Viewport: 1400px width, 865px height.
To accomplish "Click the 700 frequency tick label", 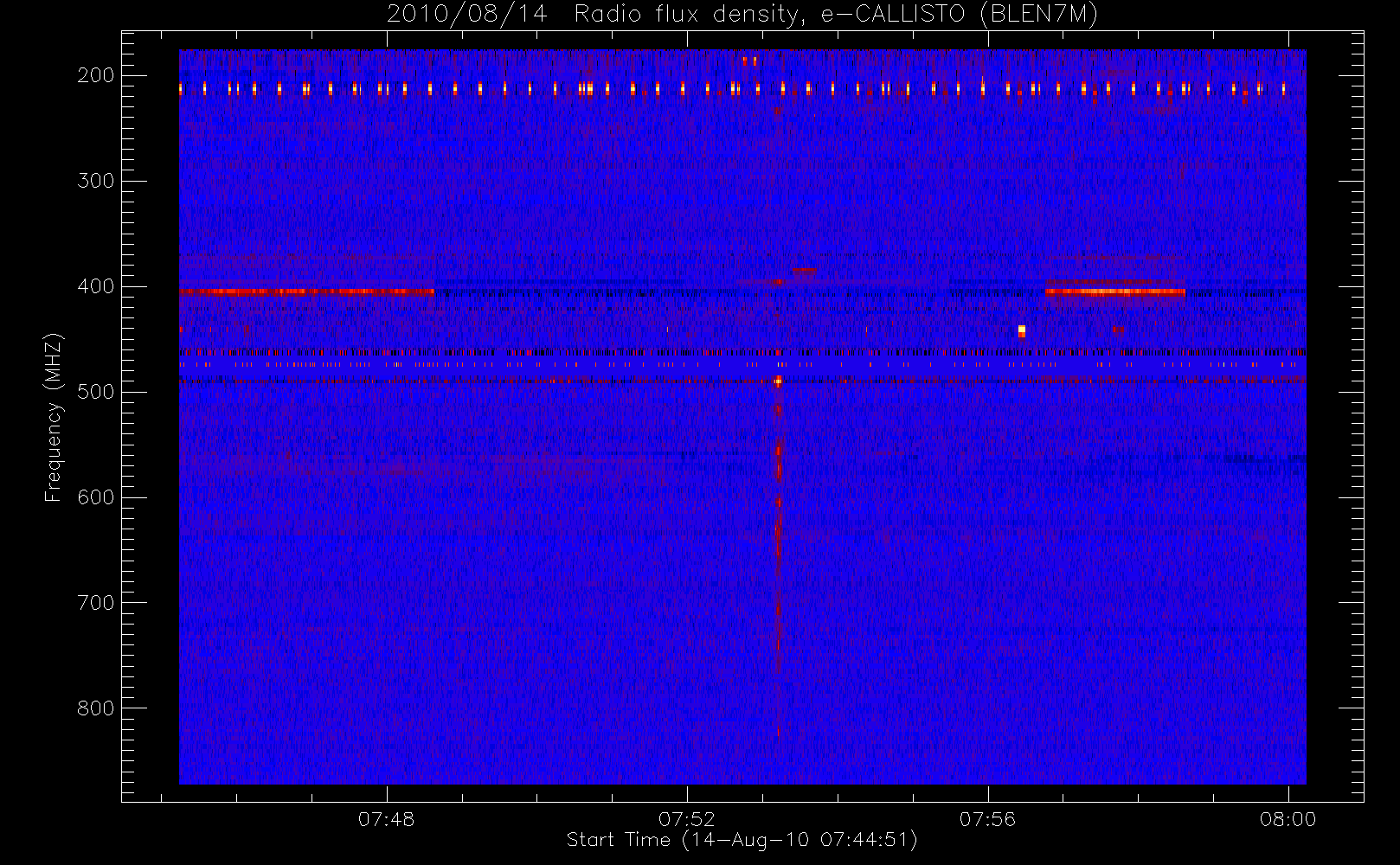I will pos(96,603).
